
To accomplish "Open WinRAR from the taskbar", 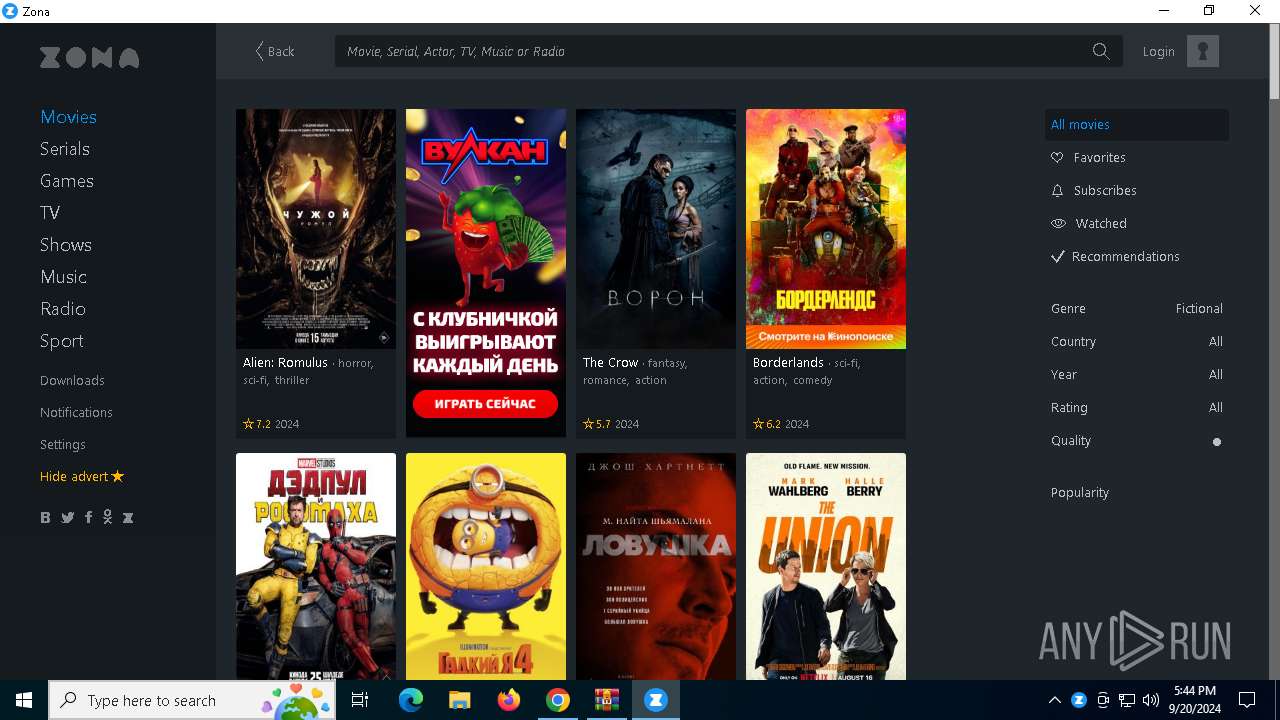I will [606, 700].
